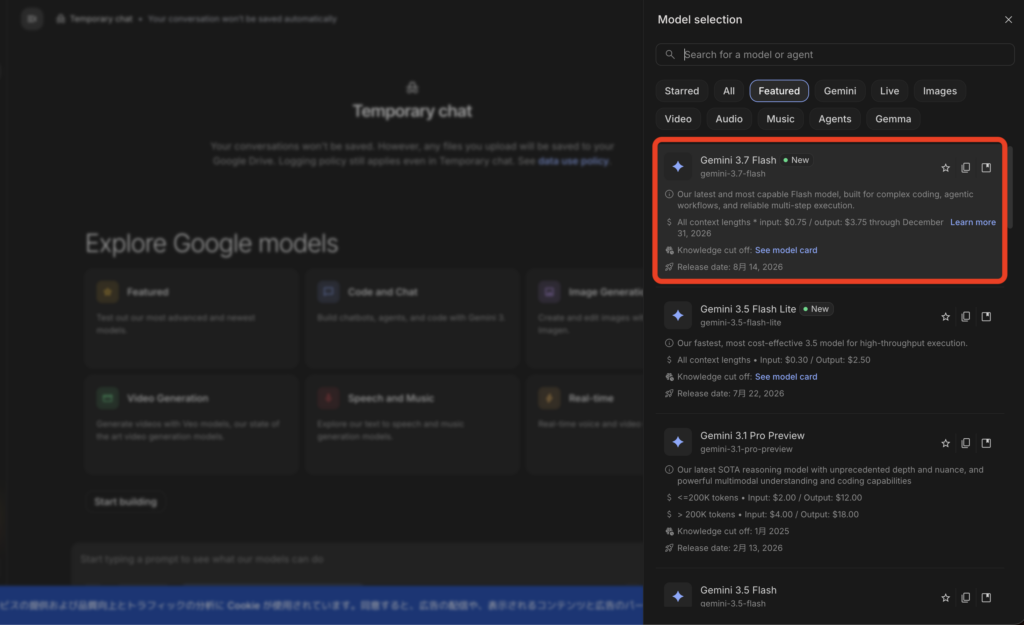1024x625 pixels.
Task: Open the Code and Chat card
Action: [412, 319]
